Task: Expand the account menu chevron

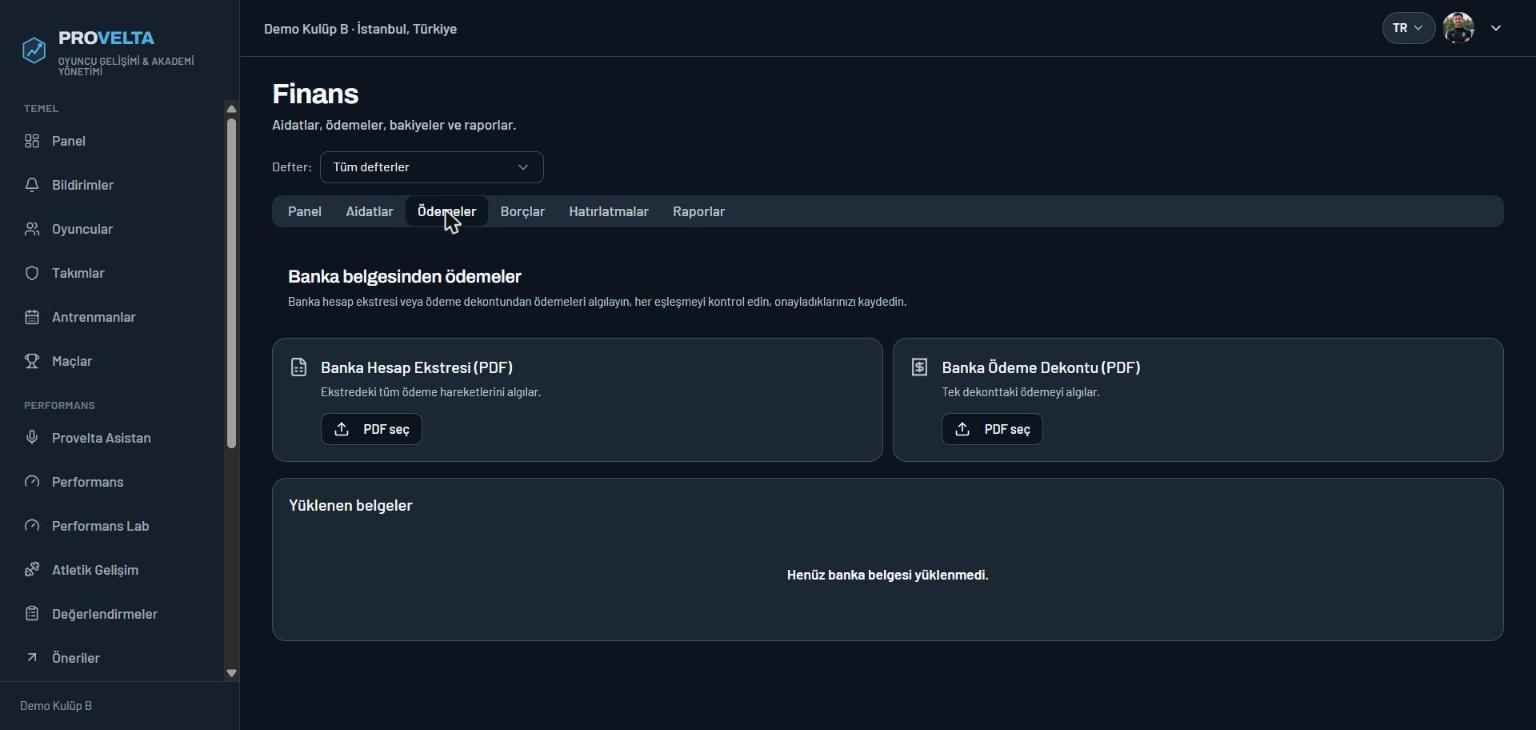Action: [1496, 28]
